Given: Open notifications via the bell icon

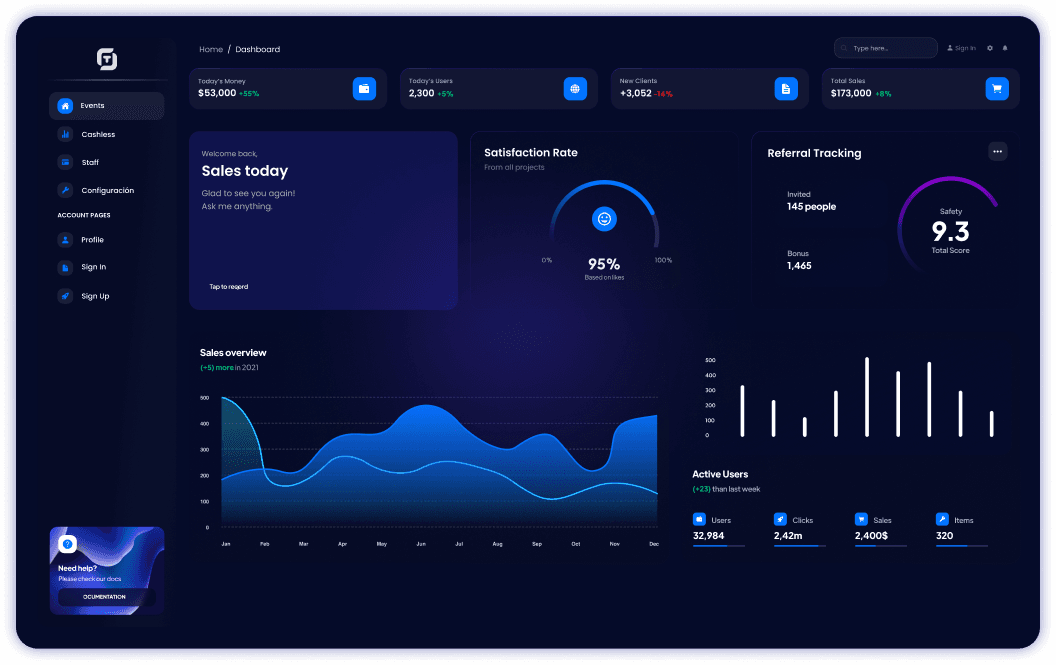Looking at the screenshot, I should point(1005,48).
